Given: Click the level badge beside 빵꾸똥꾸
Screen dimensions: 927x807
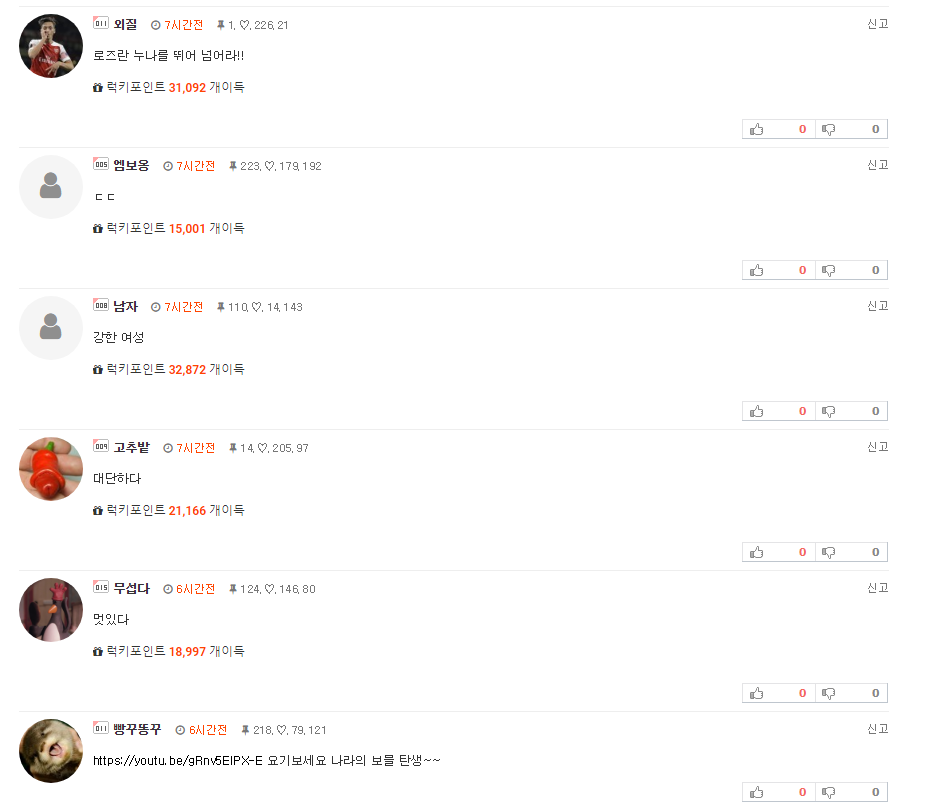Looking at the screenshot, I should 101,728.
